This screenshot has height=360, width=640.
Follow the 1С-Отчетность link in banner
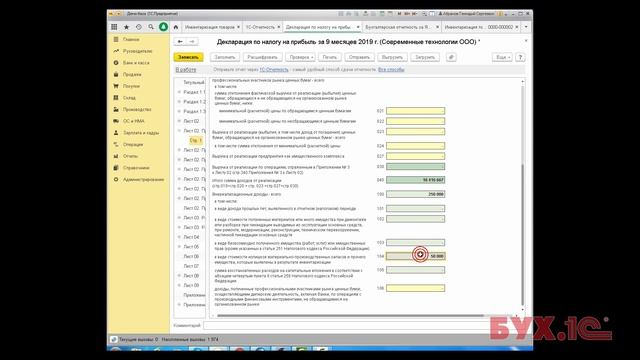coord(274,70)
